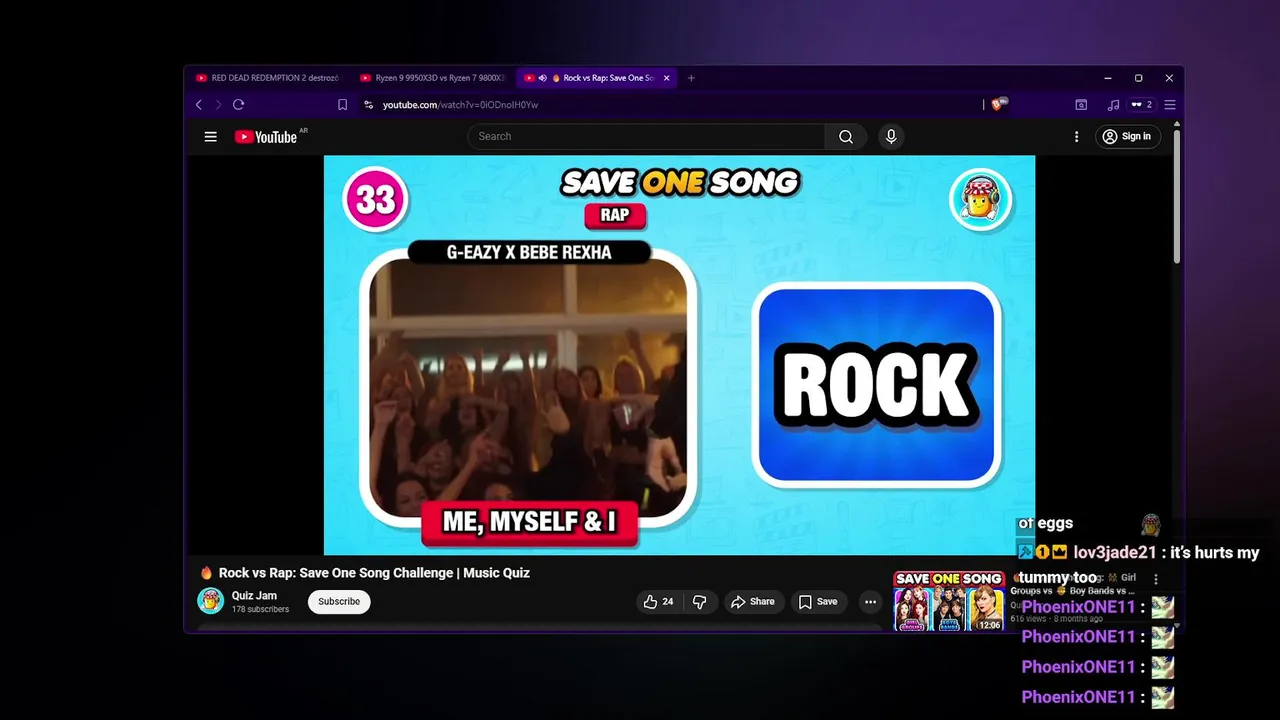The height and width of the screenshot is (720, 1280).
Task: Dislike the video with thumbs down
Action: coord(700,602)
